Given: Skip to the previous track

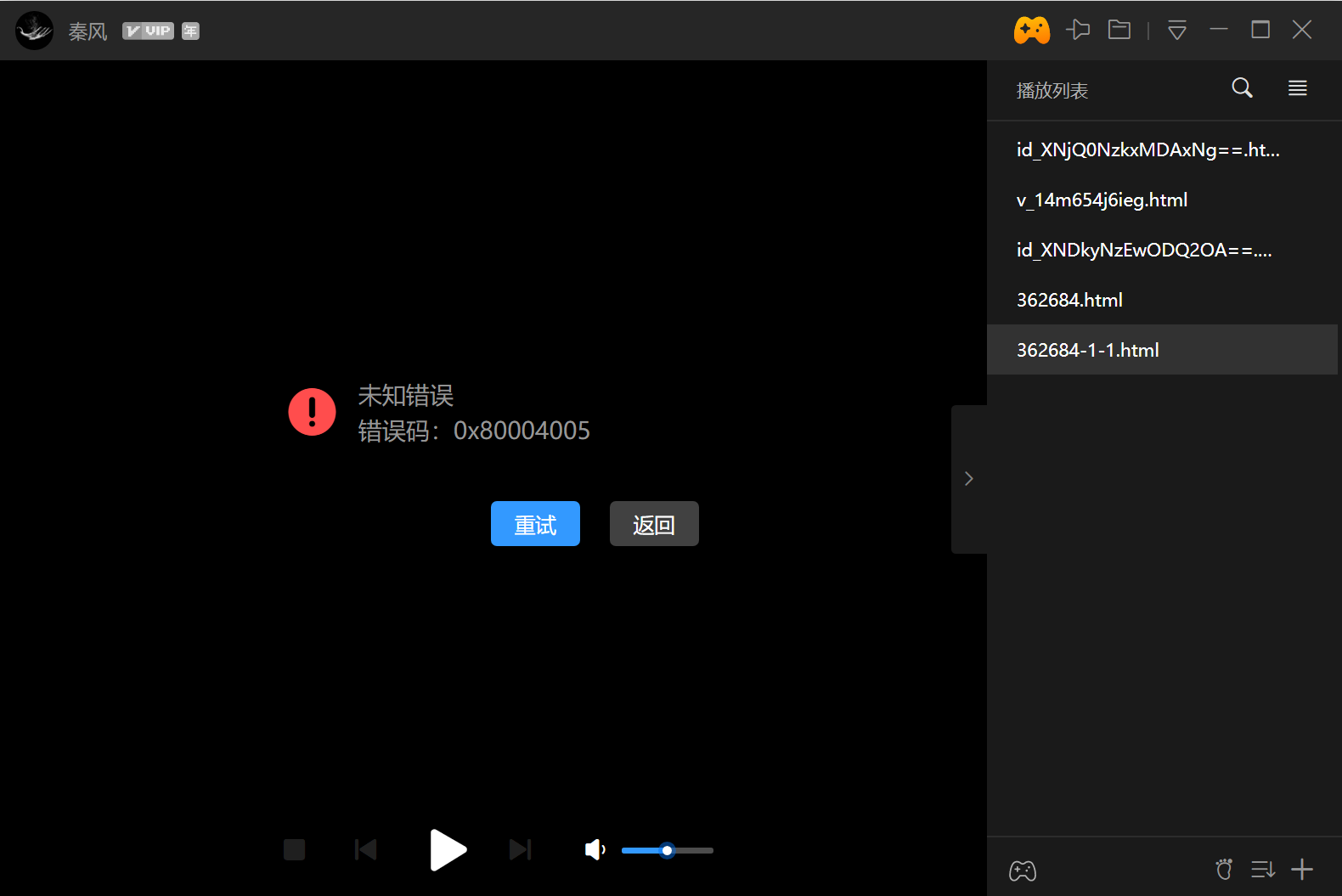Looking at the screenshot, I should coord(365,849).
